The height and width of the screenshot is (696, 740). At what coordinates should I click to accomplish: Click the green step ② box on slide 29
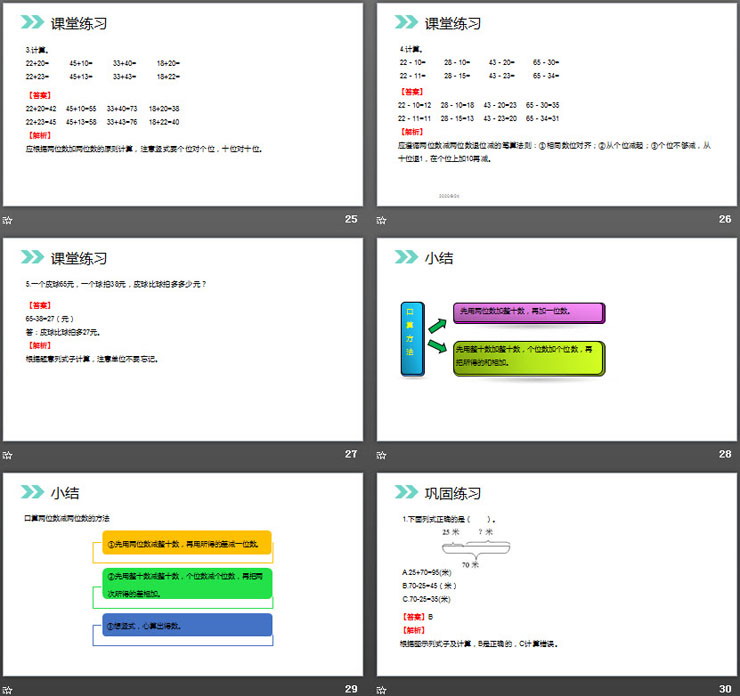pyautogui.click(x=187, y=584)
